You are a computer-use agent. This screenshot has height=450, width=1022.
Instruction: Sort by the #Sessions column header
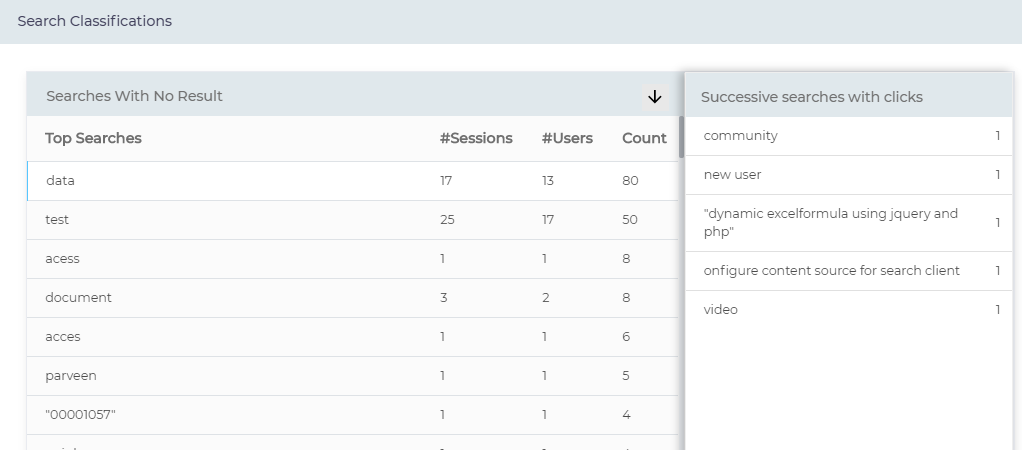476,138
